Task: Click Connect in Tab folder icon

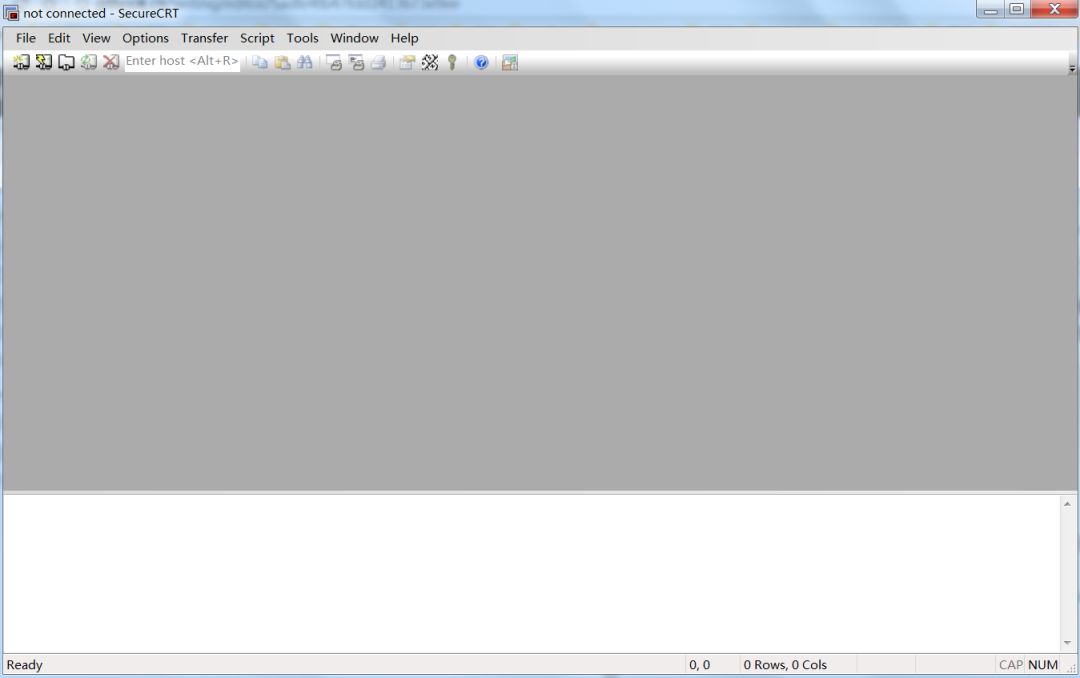Action: tap(66, 62)
